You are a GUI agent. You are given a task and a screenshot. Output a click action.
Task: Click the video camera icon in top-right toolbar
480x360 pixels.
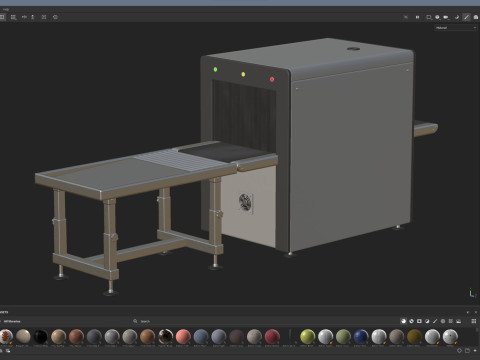[x=446, y=17]
